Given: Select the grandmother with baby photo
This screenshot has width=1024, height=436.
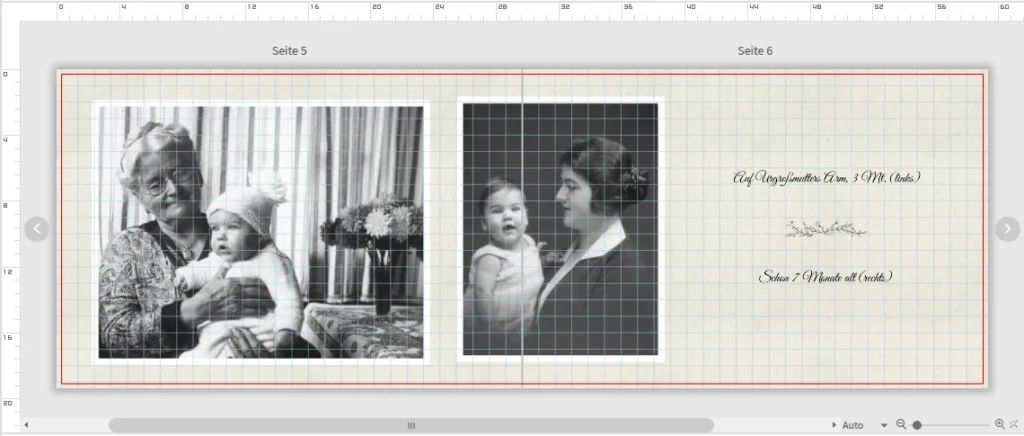Looking at the screenshot, I should pos(260,232).
